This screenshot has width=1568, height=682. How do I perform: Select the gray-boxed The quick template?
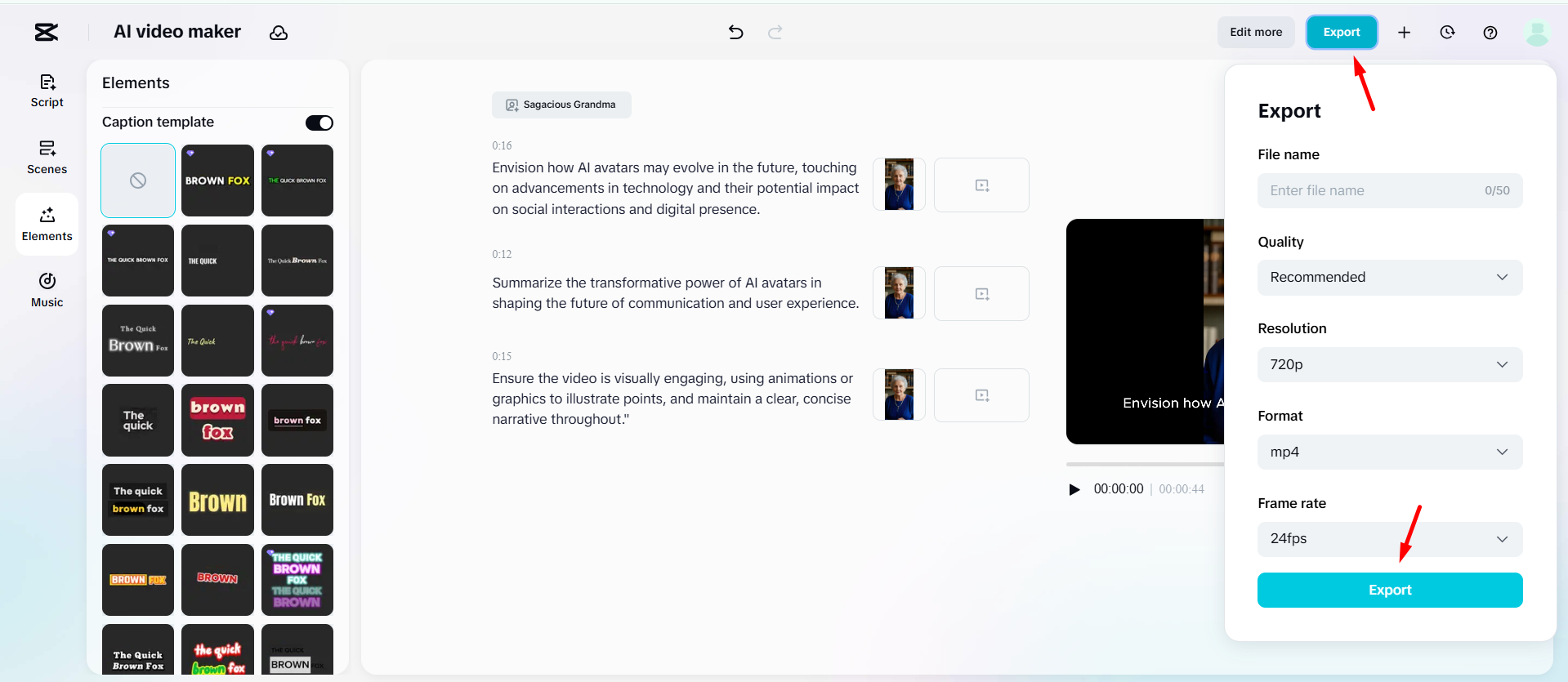[138, 420]
